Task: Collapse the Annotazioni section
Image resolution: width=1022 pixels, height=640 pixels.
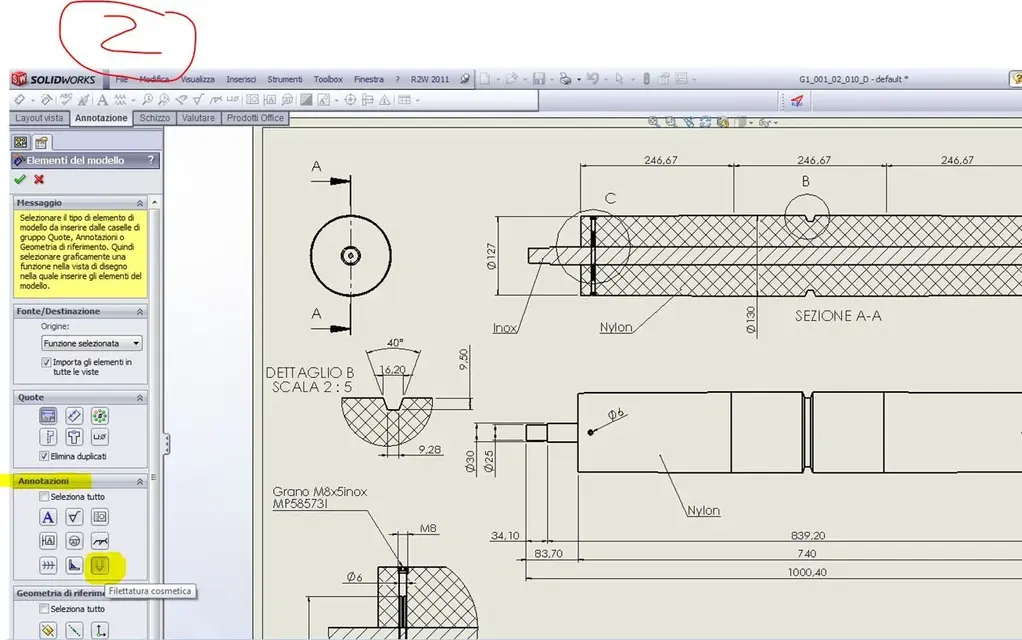Action: (139, 481)
